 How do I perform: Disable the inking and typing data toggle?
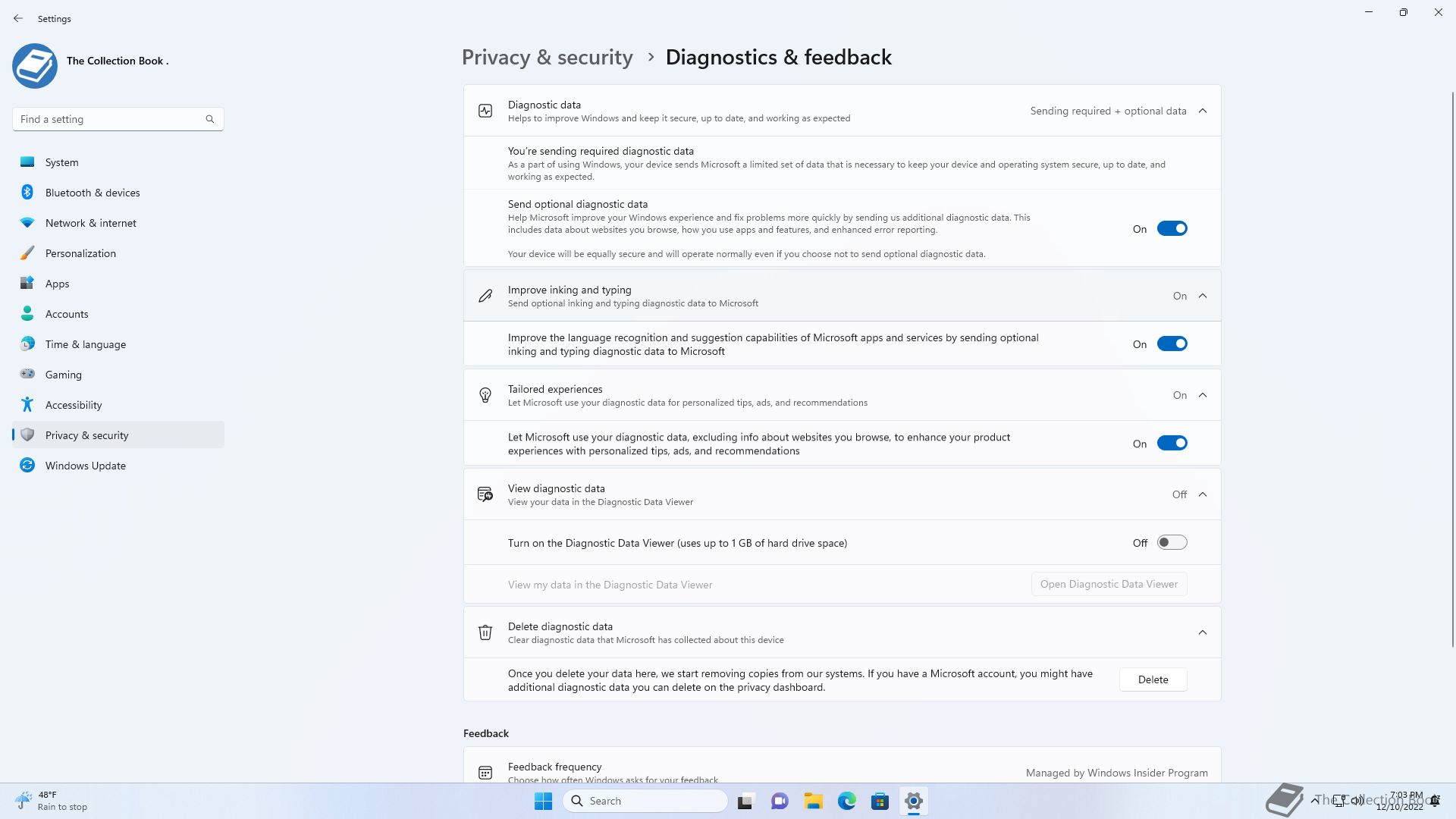(x=1172, y=344)
